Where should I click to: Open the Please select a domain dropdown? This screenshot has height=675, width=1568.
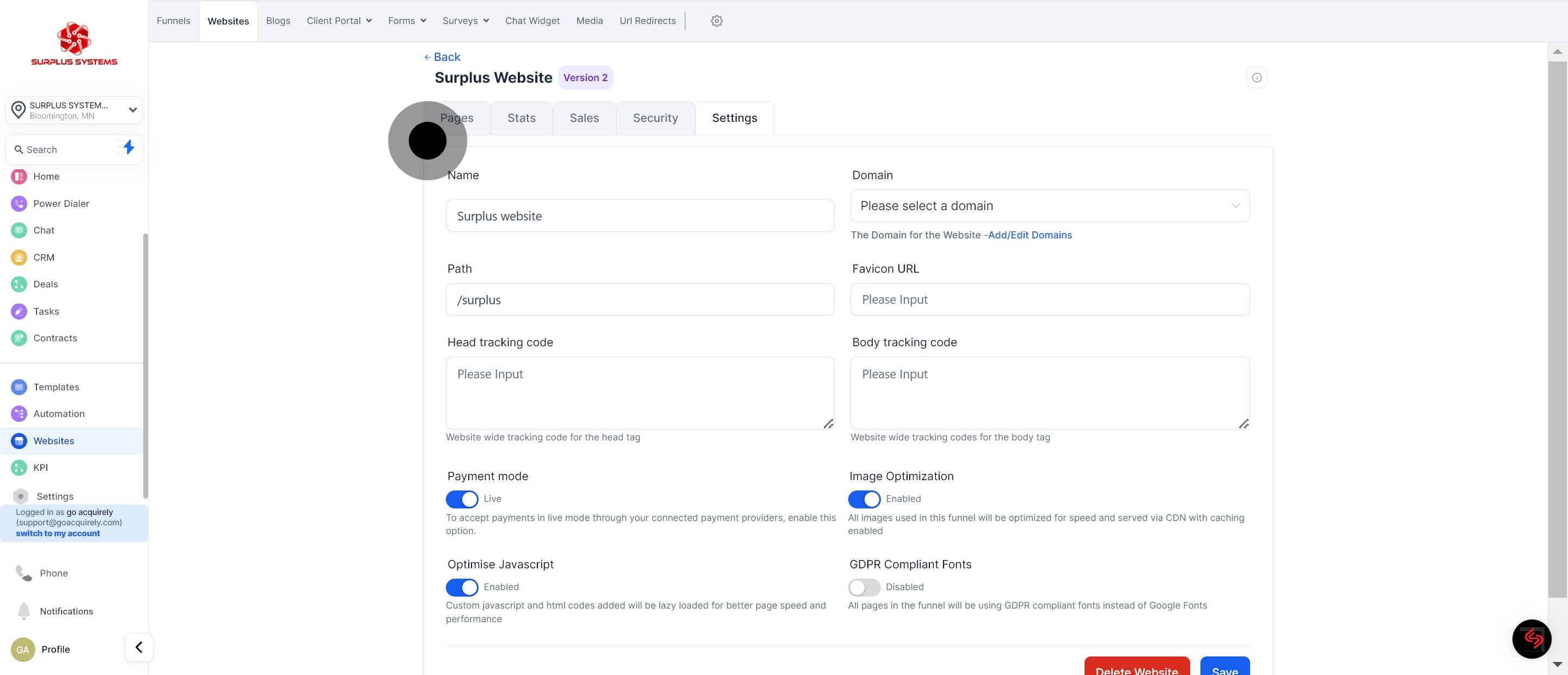tap(1049, 206)
